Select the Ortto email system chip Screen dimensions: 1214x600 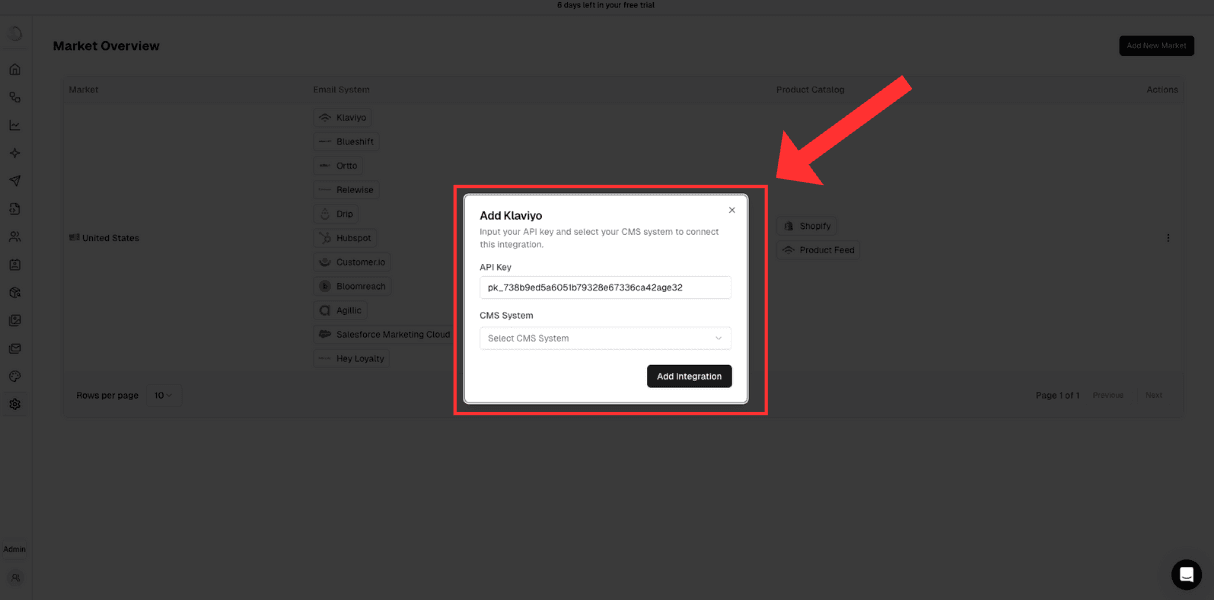tap(338, 166)
